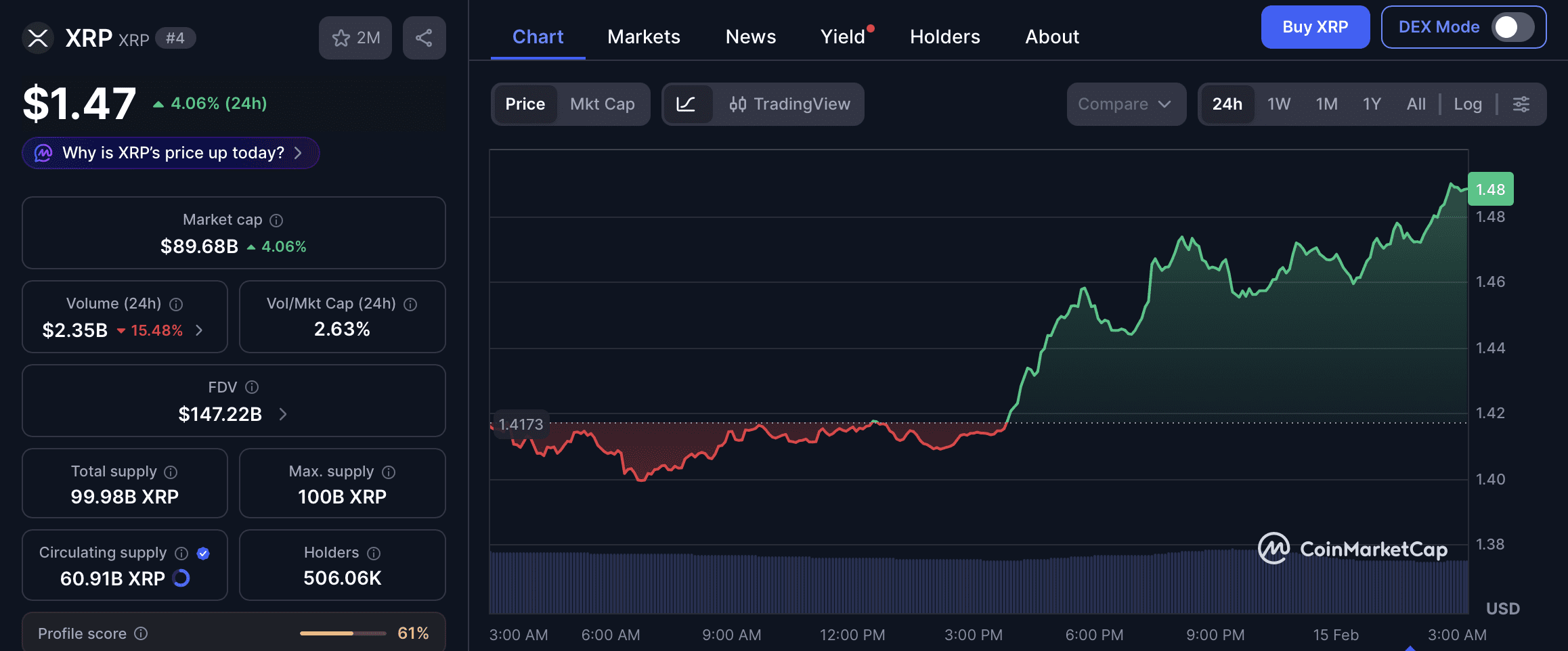Click the Holders info icon
This screenshot has height=651, width=1568.
coord(374,554)
